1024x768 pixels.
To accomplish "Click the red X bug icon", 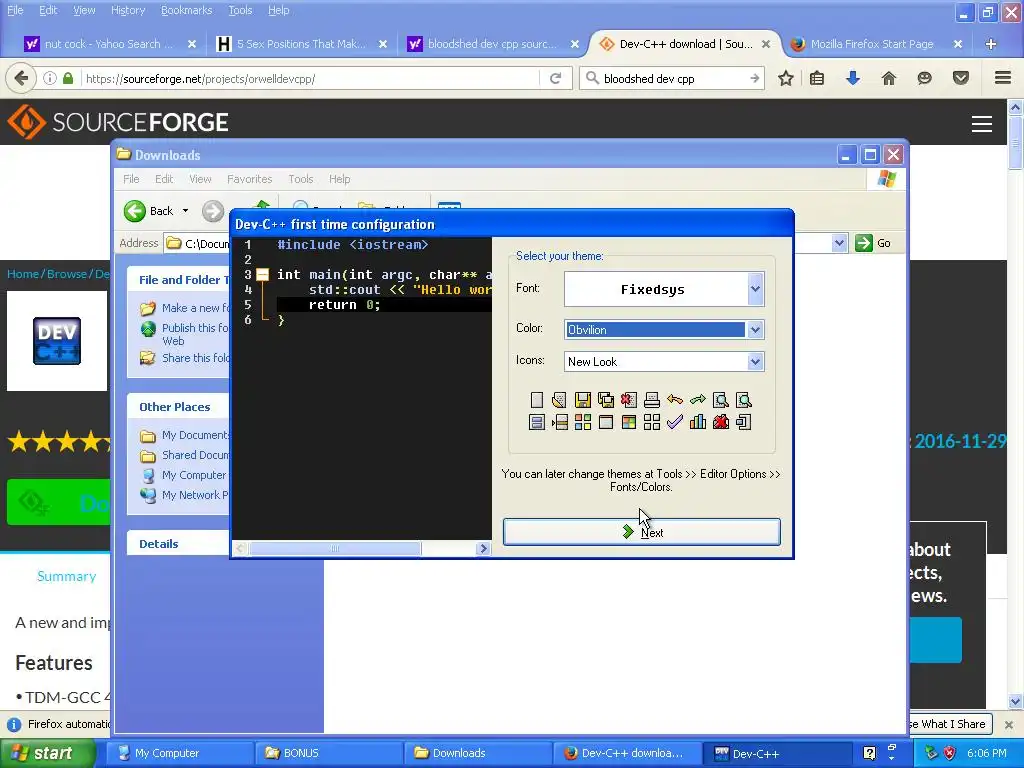I will click(720, 423).
